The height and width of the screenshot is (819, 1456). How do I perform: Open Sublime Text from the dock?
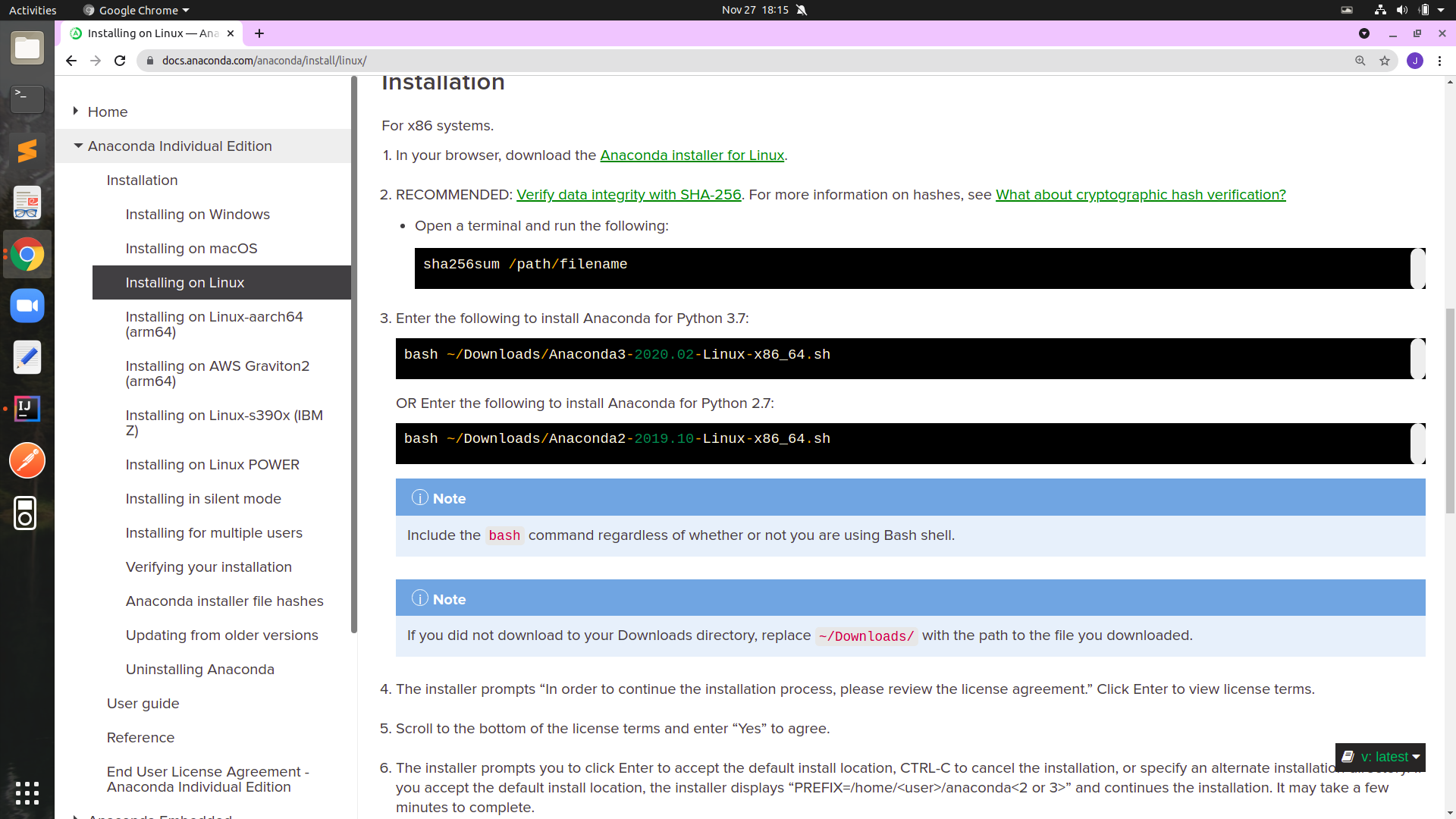point(27,151)
